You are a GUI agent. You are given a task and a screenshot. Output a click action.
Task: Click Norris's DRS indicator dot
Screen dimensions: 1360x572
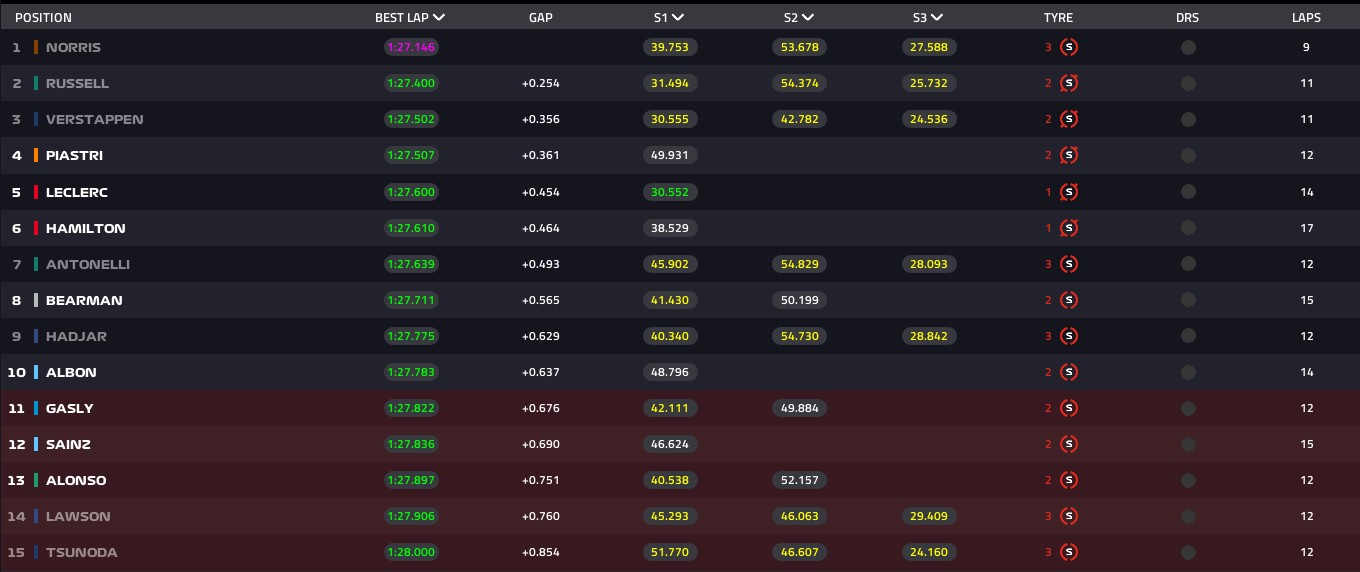point(1188,47)
